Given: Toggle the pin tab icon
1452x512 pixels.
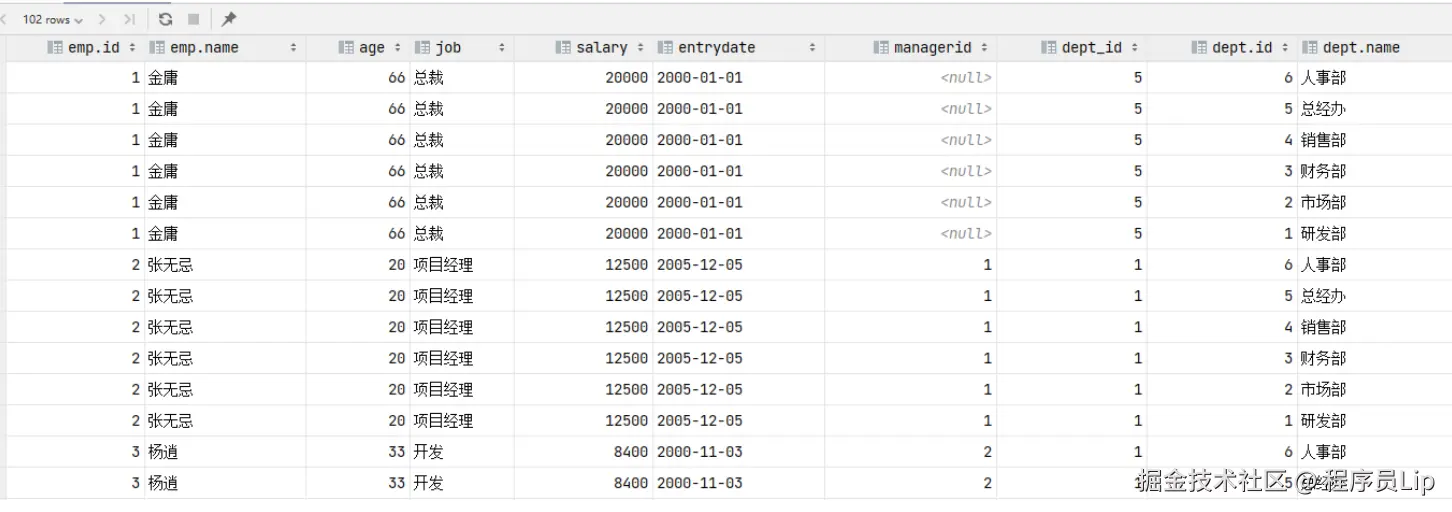Looking at the screenshot, I should [229, 19].
